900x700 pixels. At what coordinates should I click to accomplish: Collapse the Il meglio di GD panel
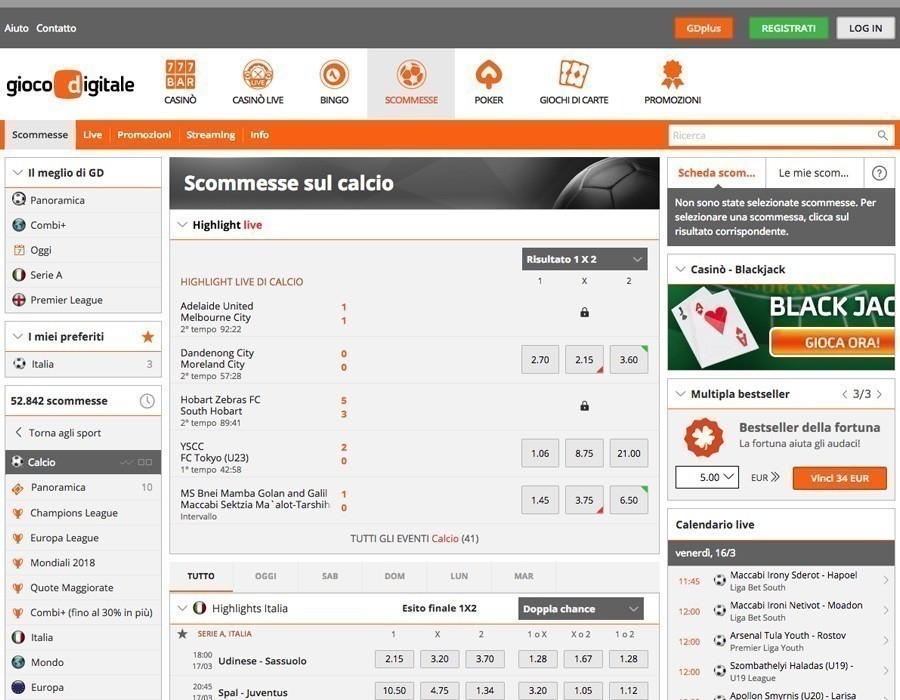point(18,173)
